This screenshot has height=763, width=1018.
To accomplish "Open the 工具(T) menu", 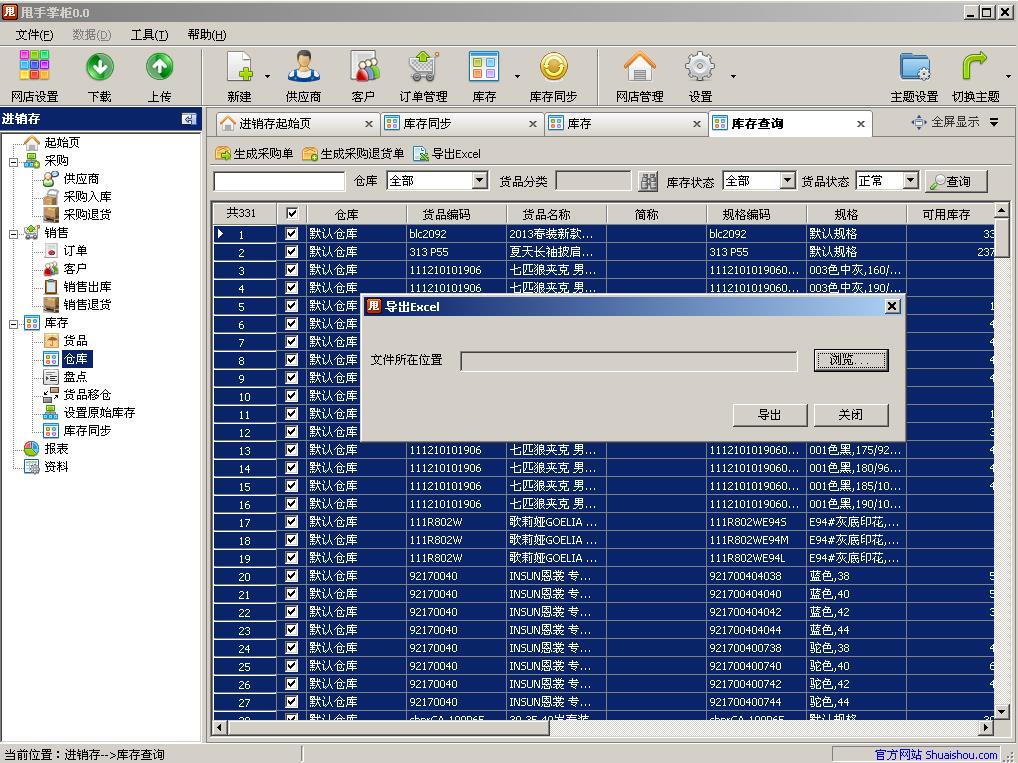I will pos(149,35).
